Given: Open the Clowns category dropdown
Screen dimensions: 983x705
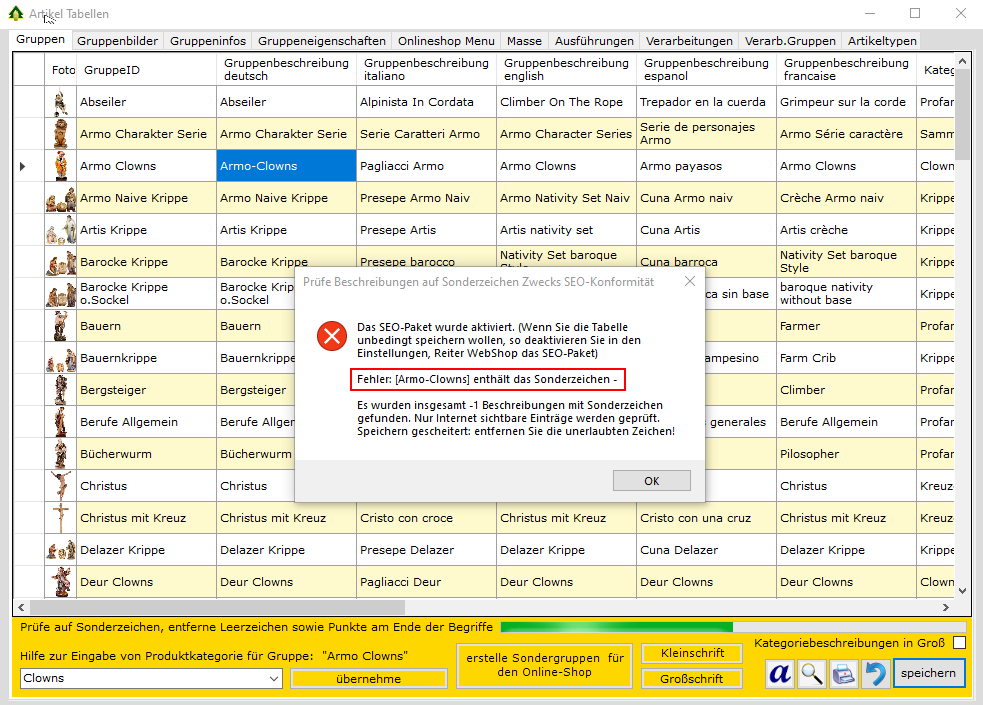Looking at the screenshot, I should click(274, 678).
